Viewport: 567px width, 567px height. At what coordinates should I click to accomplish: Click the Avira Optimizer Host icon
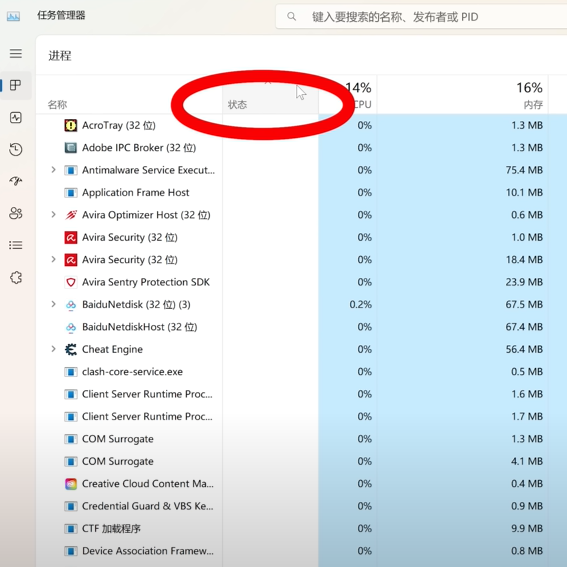point(71,215)
